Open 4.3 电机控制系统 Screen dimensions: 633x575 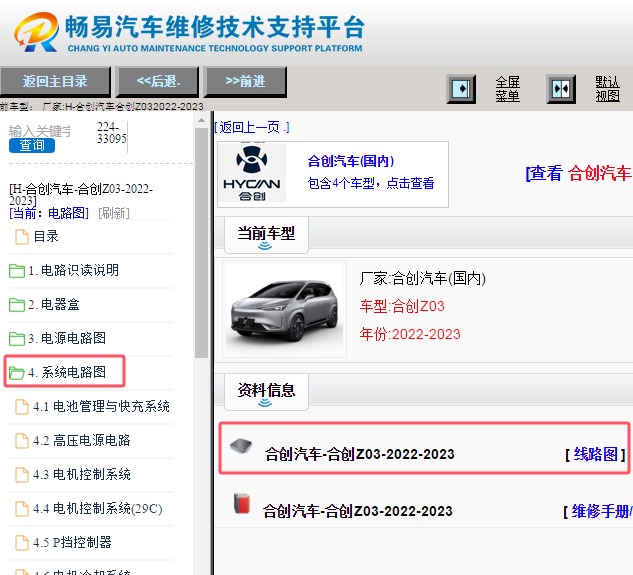pos(82,474)
